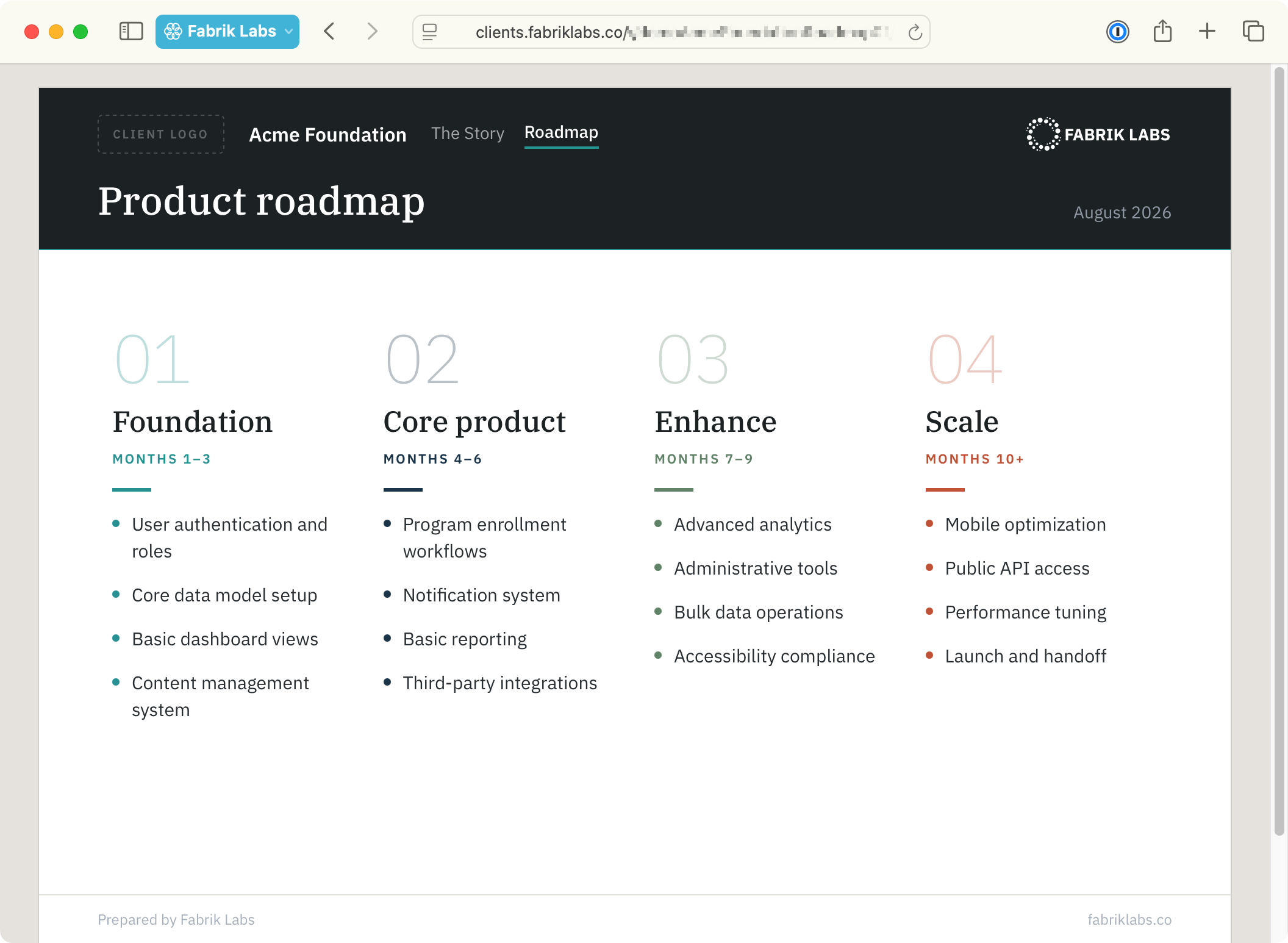Viewport: 1288px width, 943px height.
Task: Click the Fabrik Labs logo
Action: (x=1098, y=134)
